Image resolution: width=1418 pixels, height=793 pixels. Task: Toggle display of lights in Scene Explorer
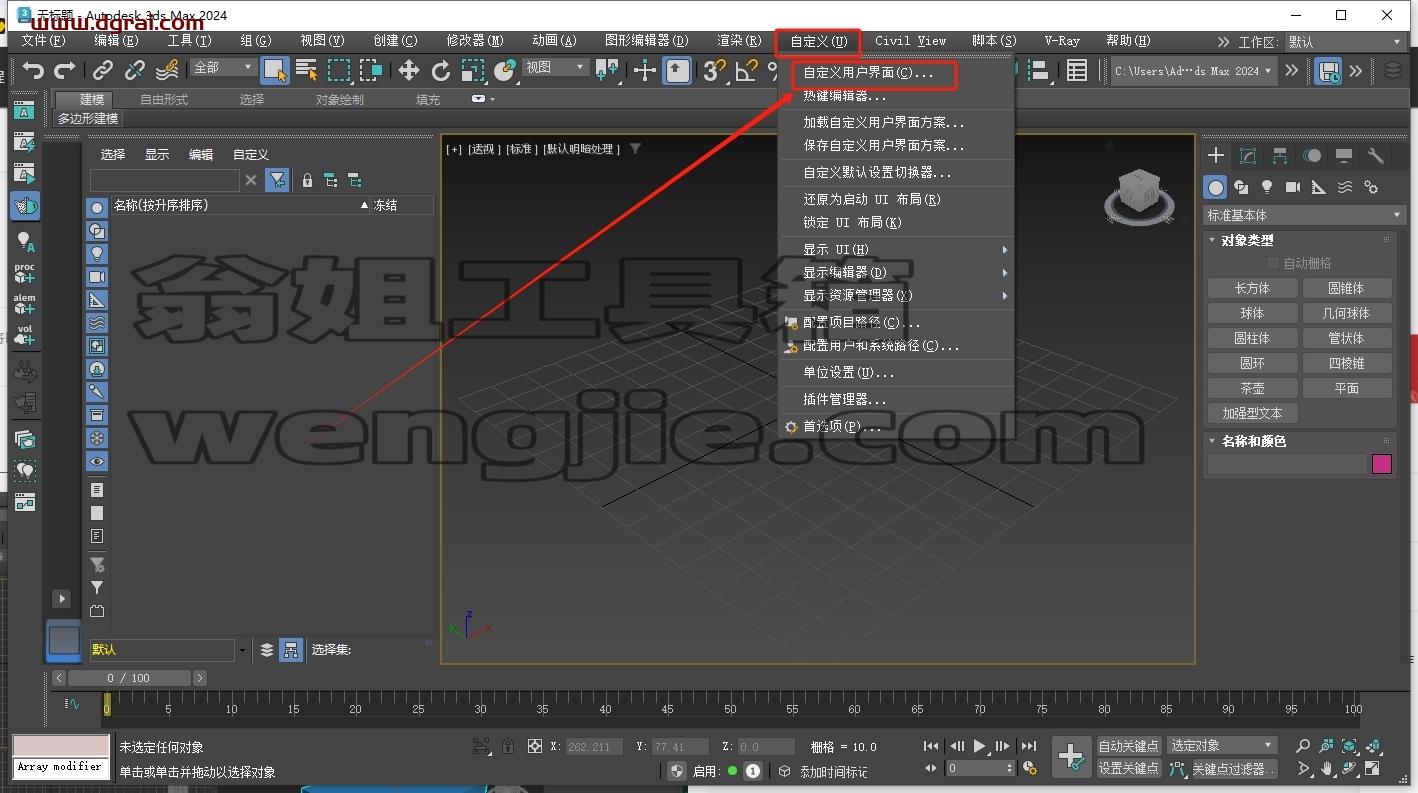coord(97,254)
